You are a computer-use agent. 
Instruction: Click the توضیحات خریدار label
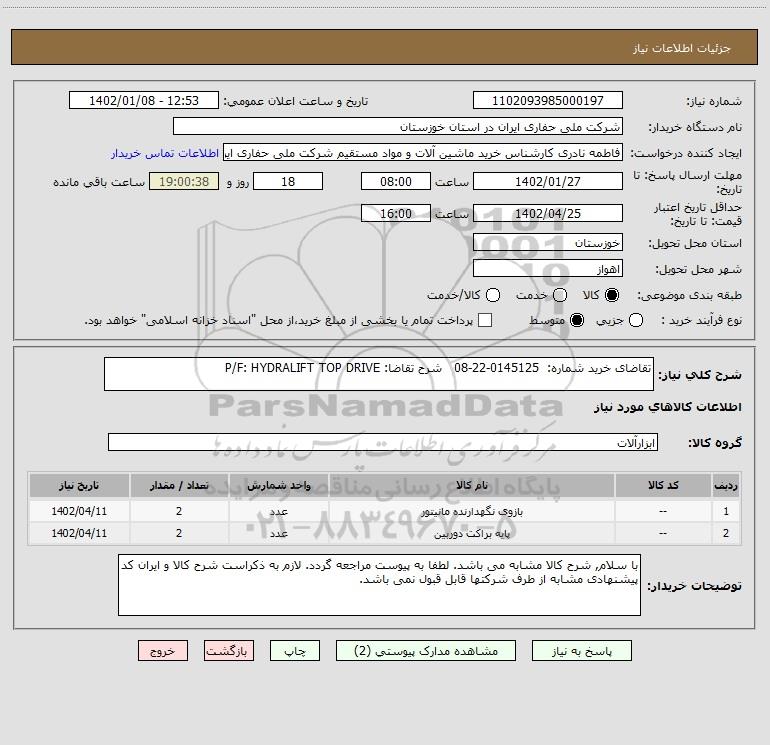pyautogui.click(x=694, y=586)
